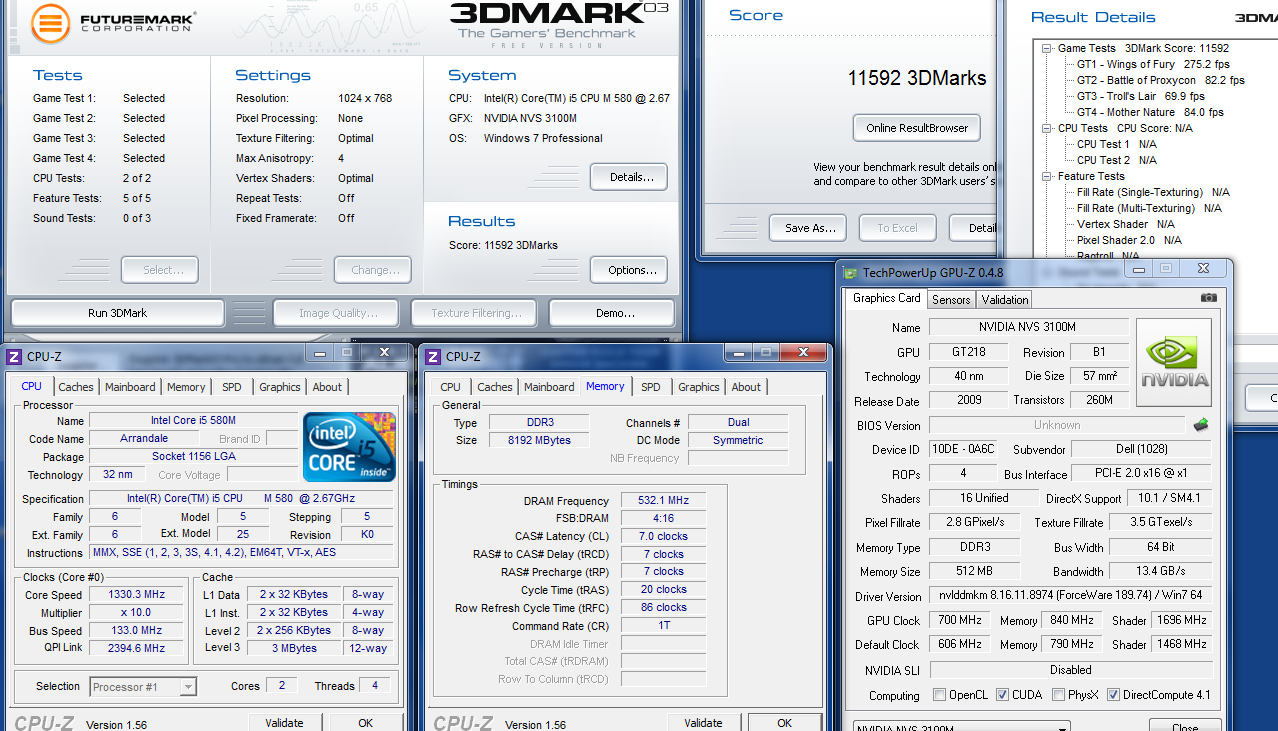1278x731 pixels.
Task: Click the Save As... button in the Score window
Action: pos(808,228)
